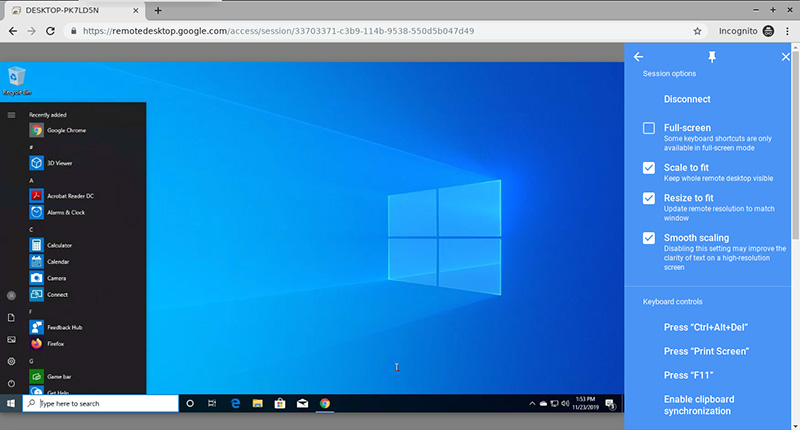Open clock showing 1:53 PM
800x430 pixels.
585,403
